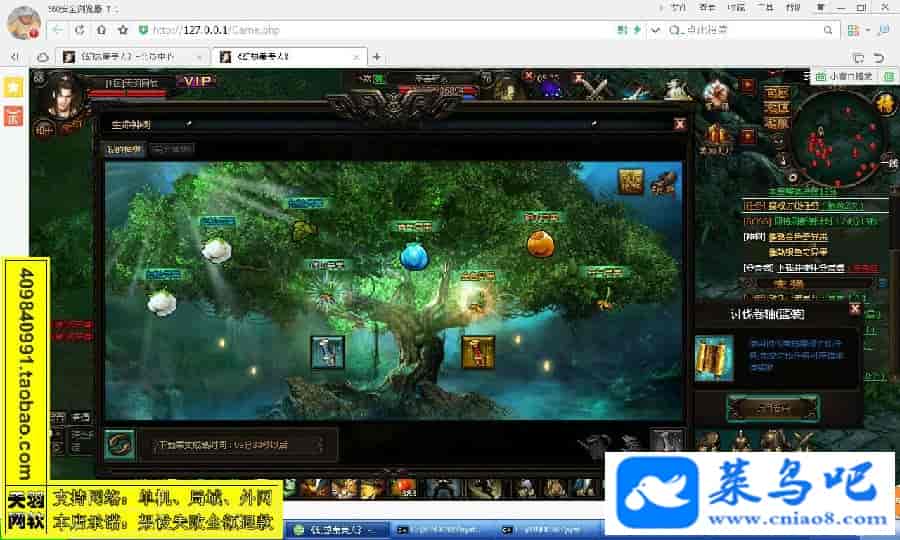Click the circular minimap
Screen dimensions: 900x540
[837, 138]
